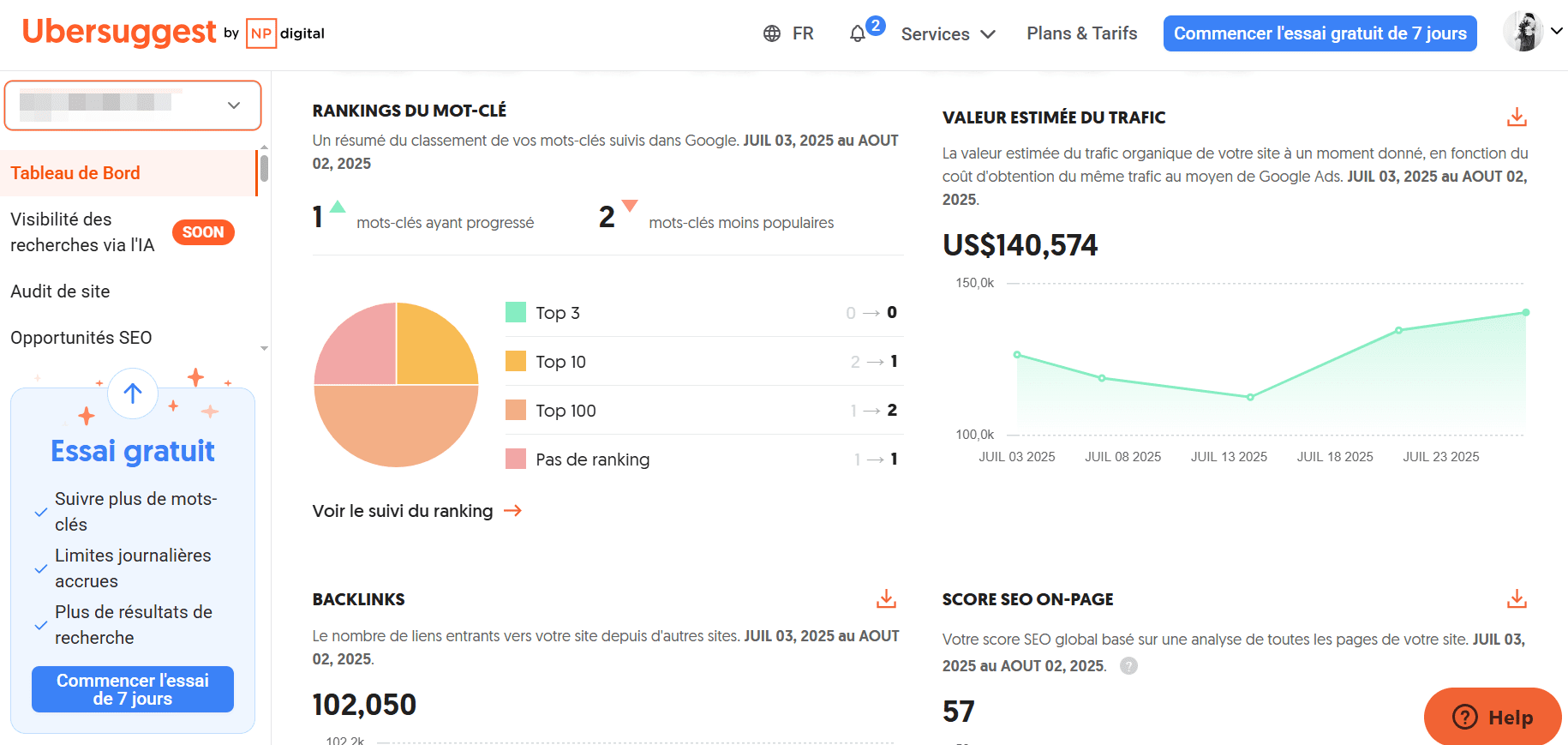Click the user profile avatar

1523,32
